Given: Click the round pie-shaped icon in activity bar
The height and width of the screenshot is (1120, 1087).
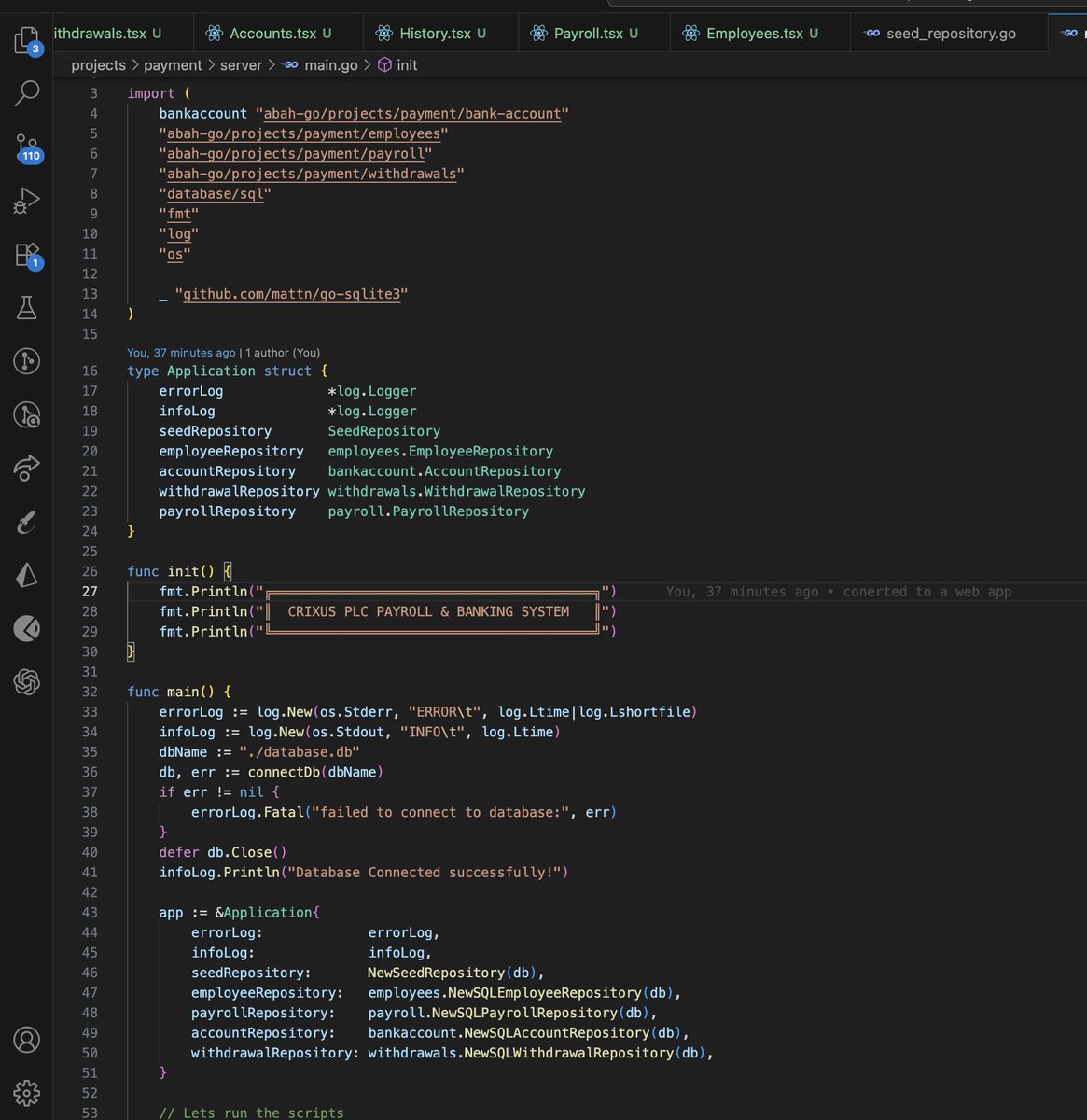Looking at the screenshot, I should [x=26, y=629].
